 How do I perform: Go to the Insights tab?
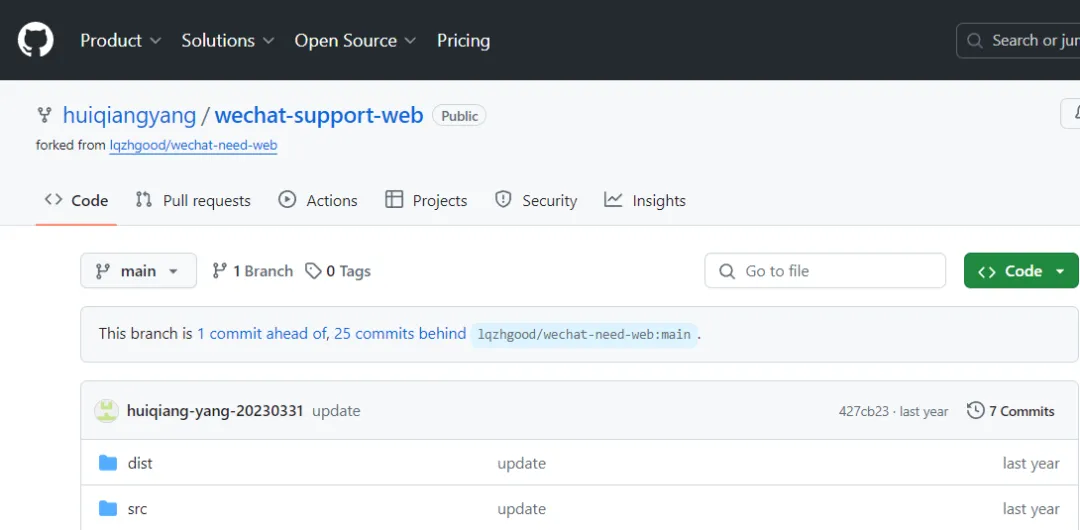coord(645,200)
